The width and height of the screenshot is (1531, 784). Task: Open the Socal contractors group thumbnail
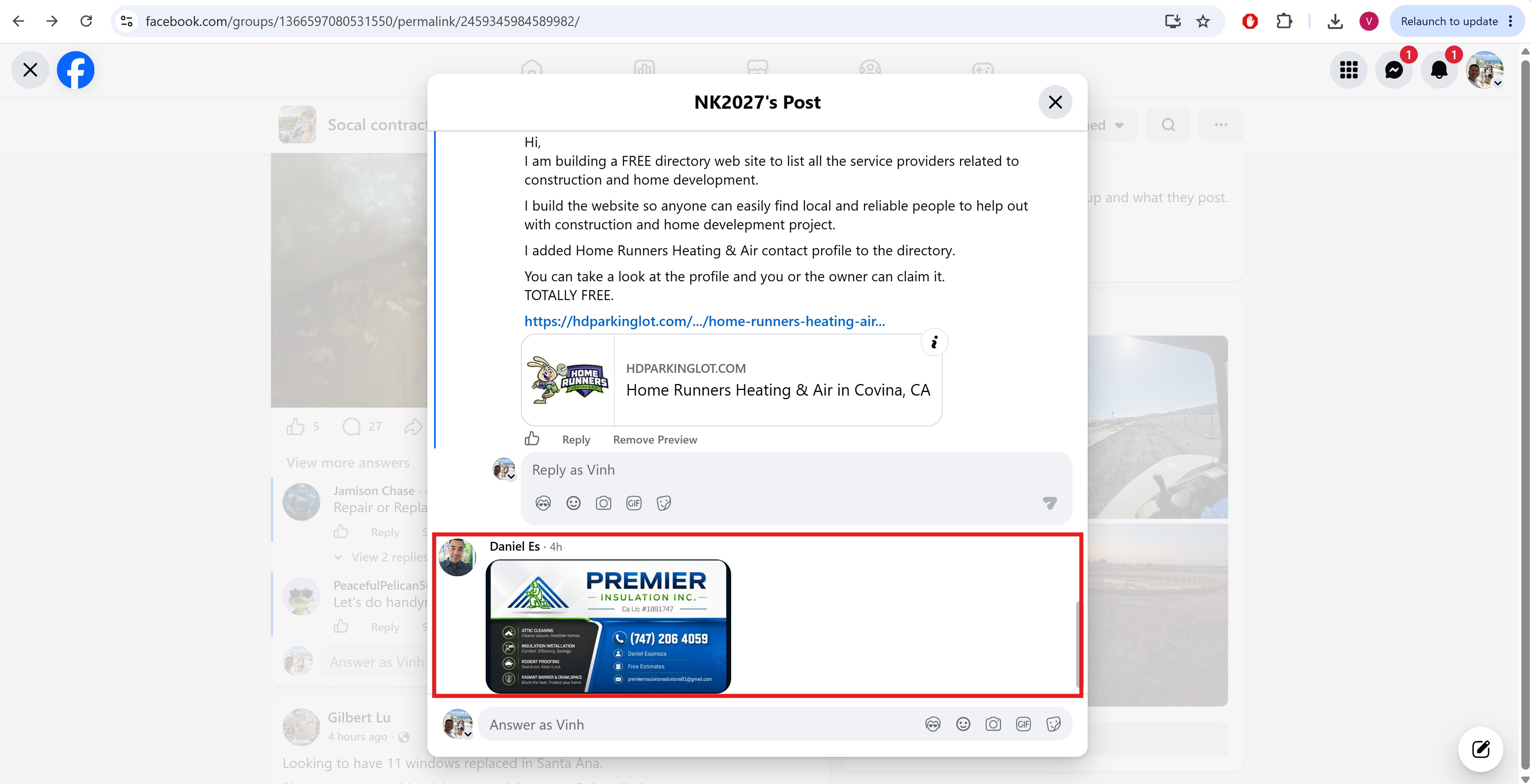pos(297,125)
